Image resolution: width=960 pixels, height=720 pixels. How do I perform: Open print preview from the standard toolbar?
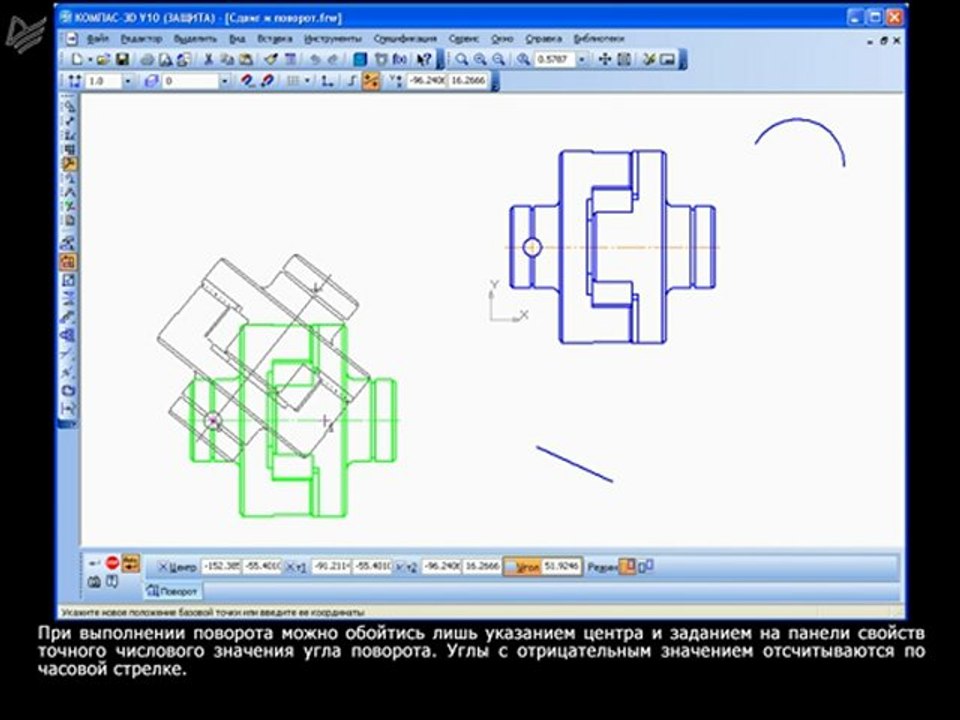click(x=165, y=59)
